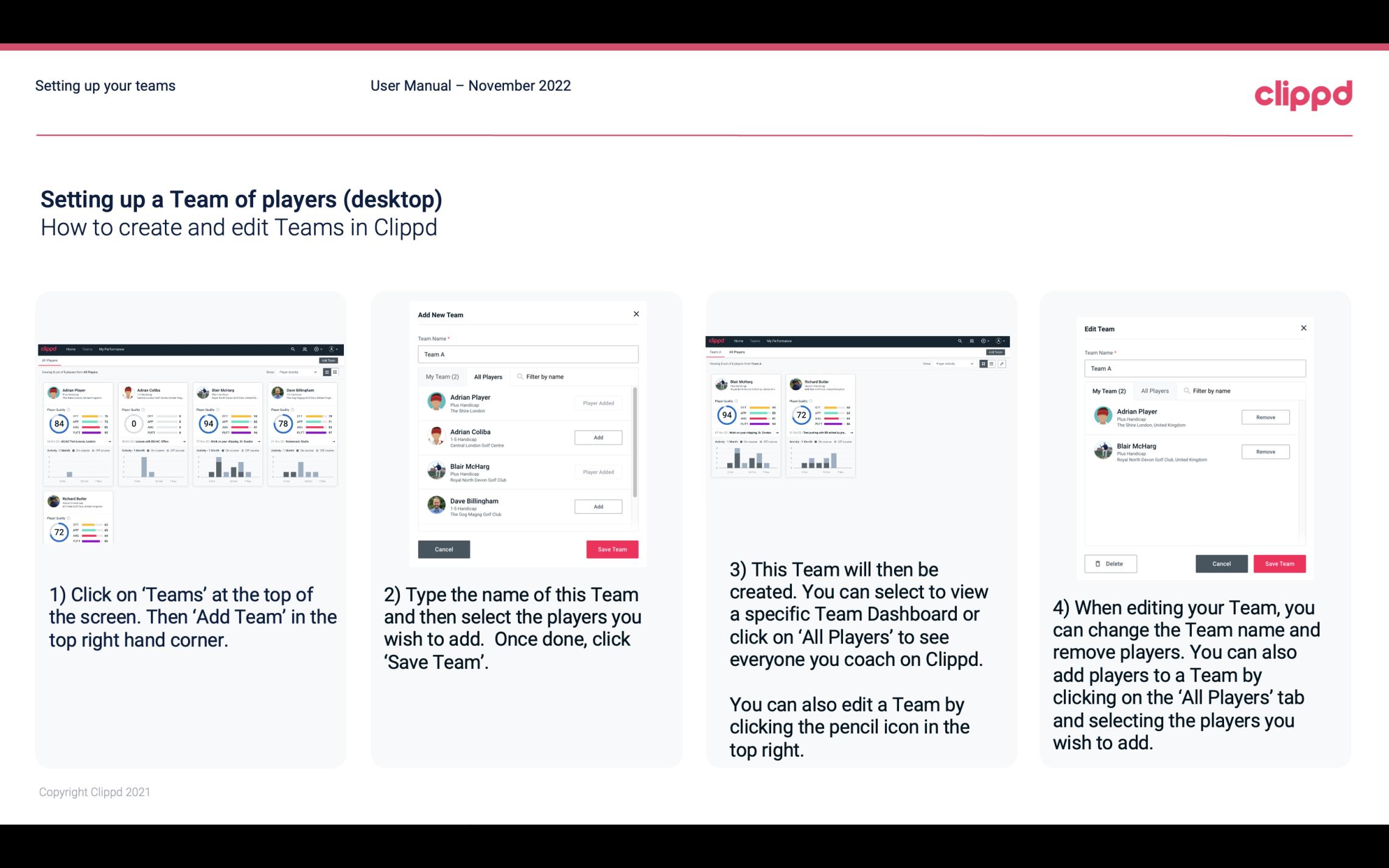Click Add button next to Dave Billingham
Image resolution: width=1389 pixels, height=868 pixels.
[599, 507]
